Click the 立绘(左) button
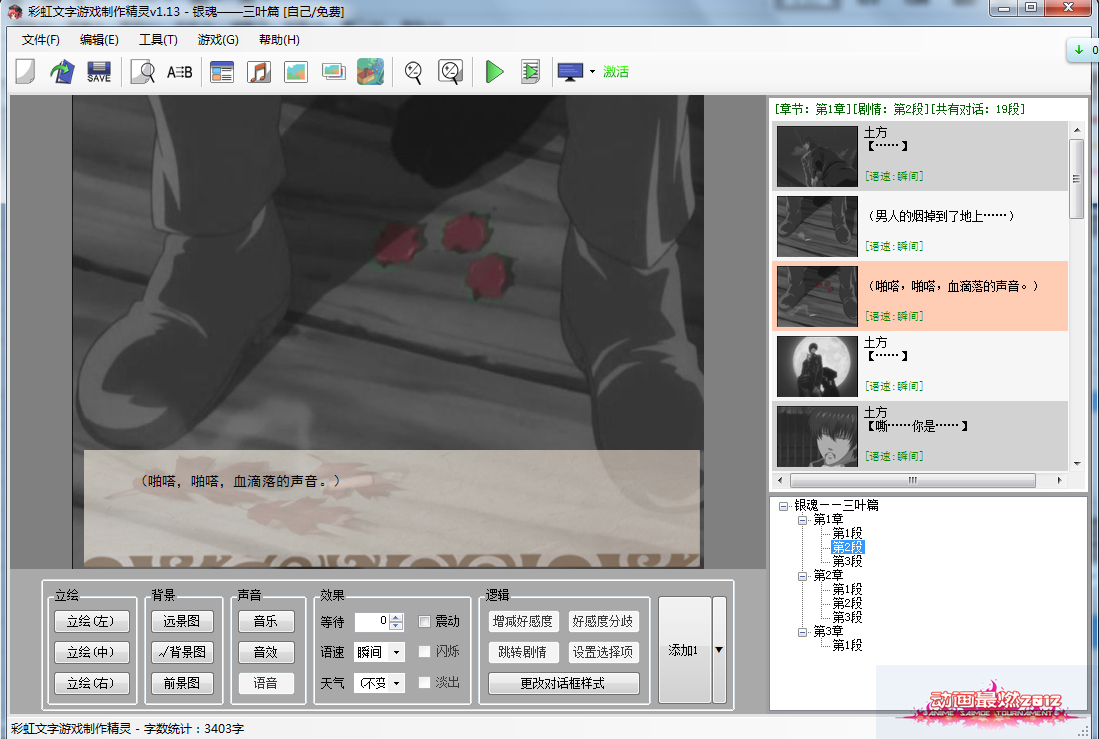The image size is (1099, 739). (x=92, y=621)
